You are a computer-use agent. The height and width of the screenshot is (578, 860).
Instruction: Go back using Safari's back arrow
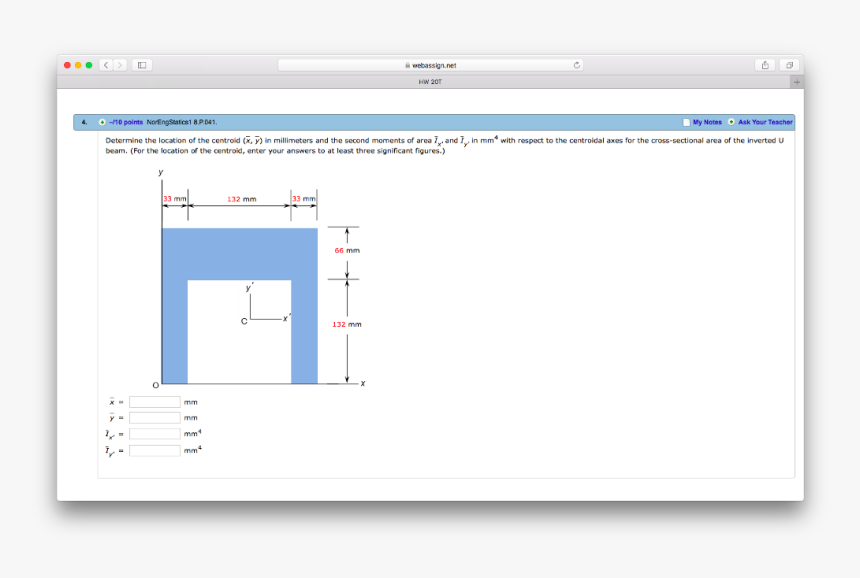coord(106,65)
